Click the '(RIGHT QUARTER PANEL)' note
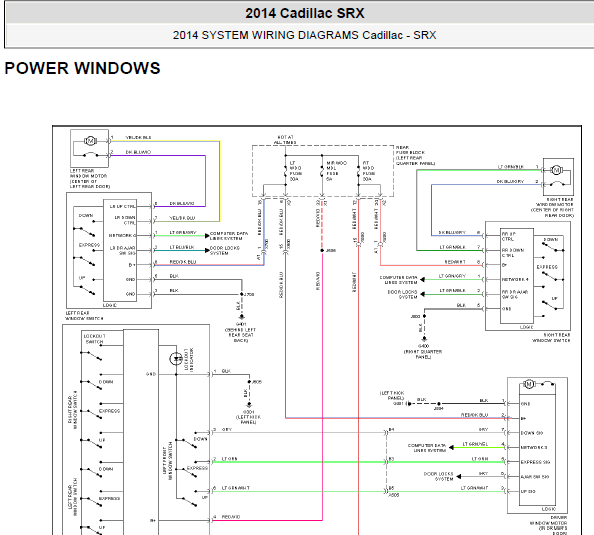Image resolution: width=594 pixels, height=535 pixels. point(423,354)
